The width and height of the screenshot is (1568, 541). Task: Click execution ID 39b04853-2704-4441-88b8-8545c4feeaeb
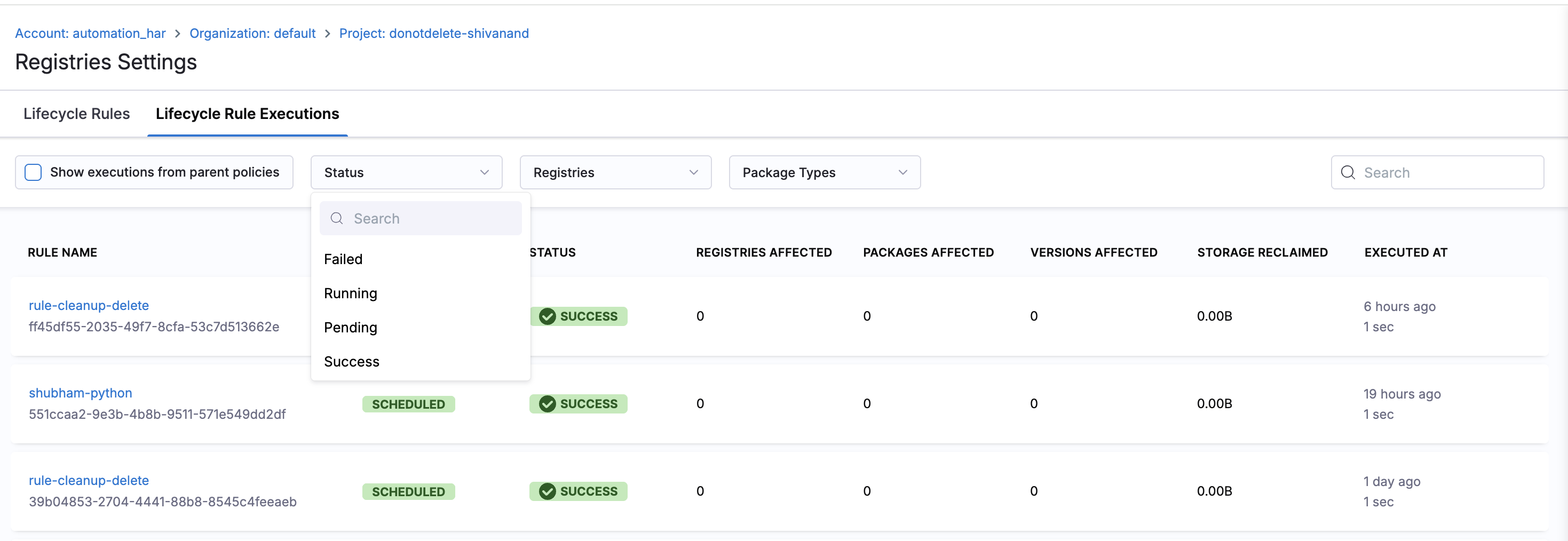click(x=163, y=502)
